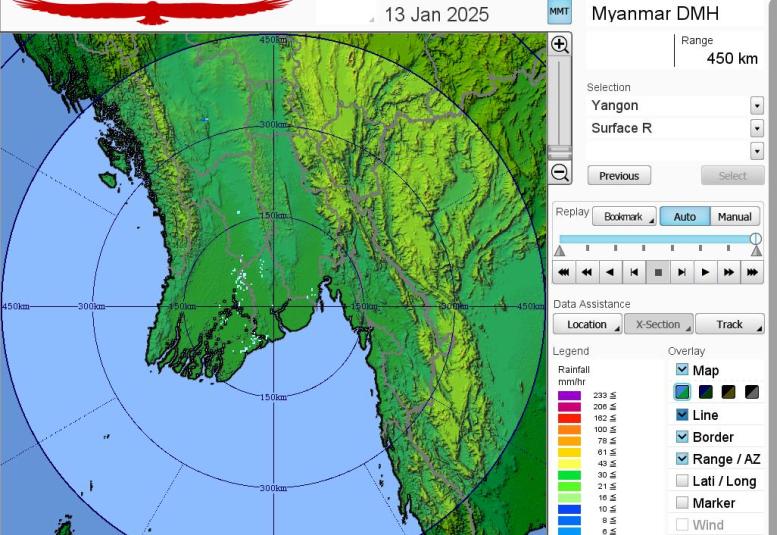Click the zoom out magnifier icon

(560, 173)
